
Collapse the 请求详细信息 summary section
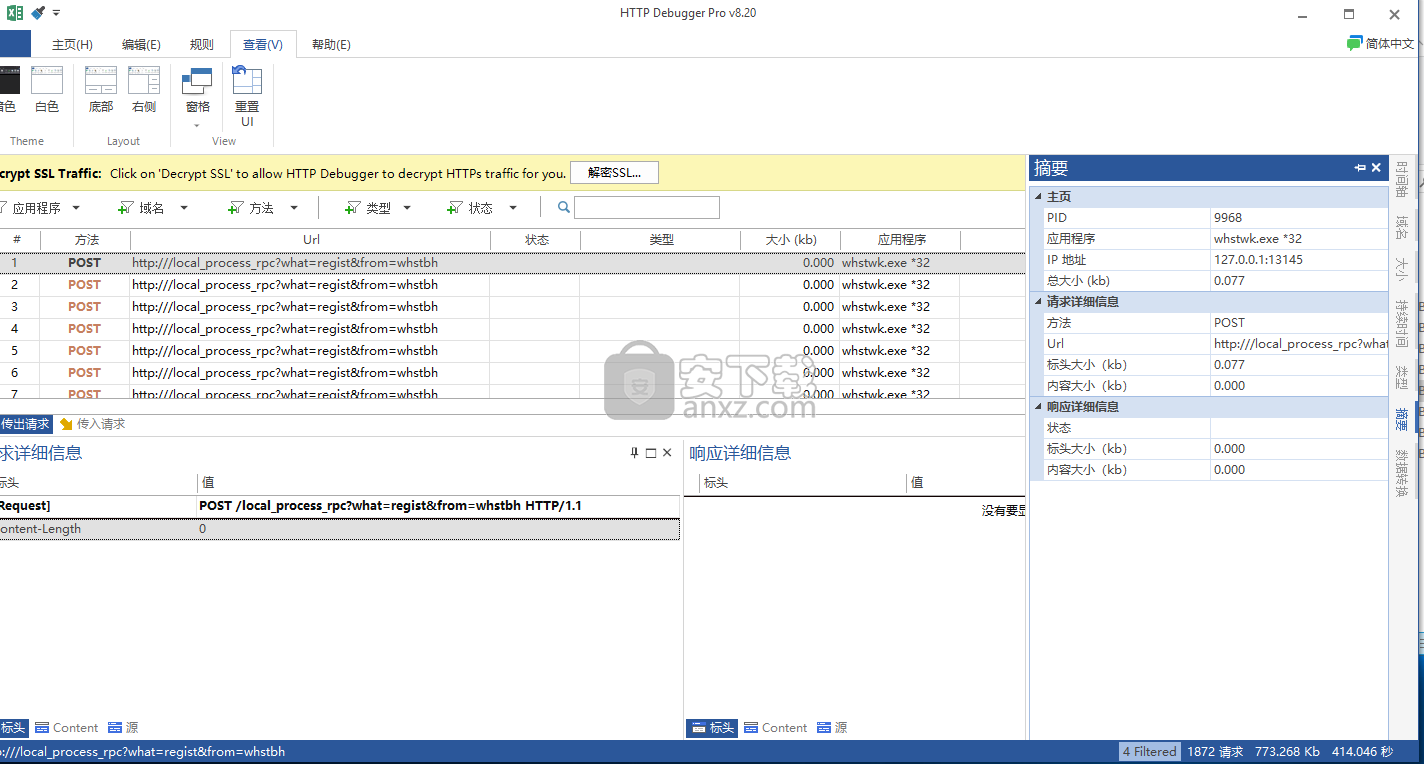click(1038, 302)
